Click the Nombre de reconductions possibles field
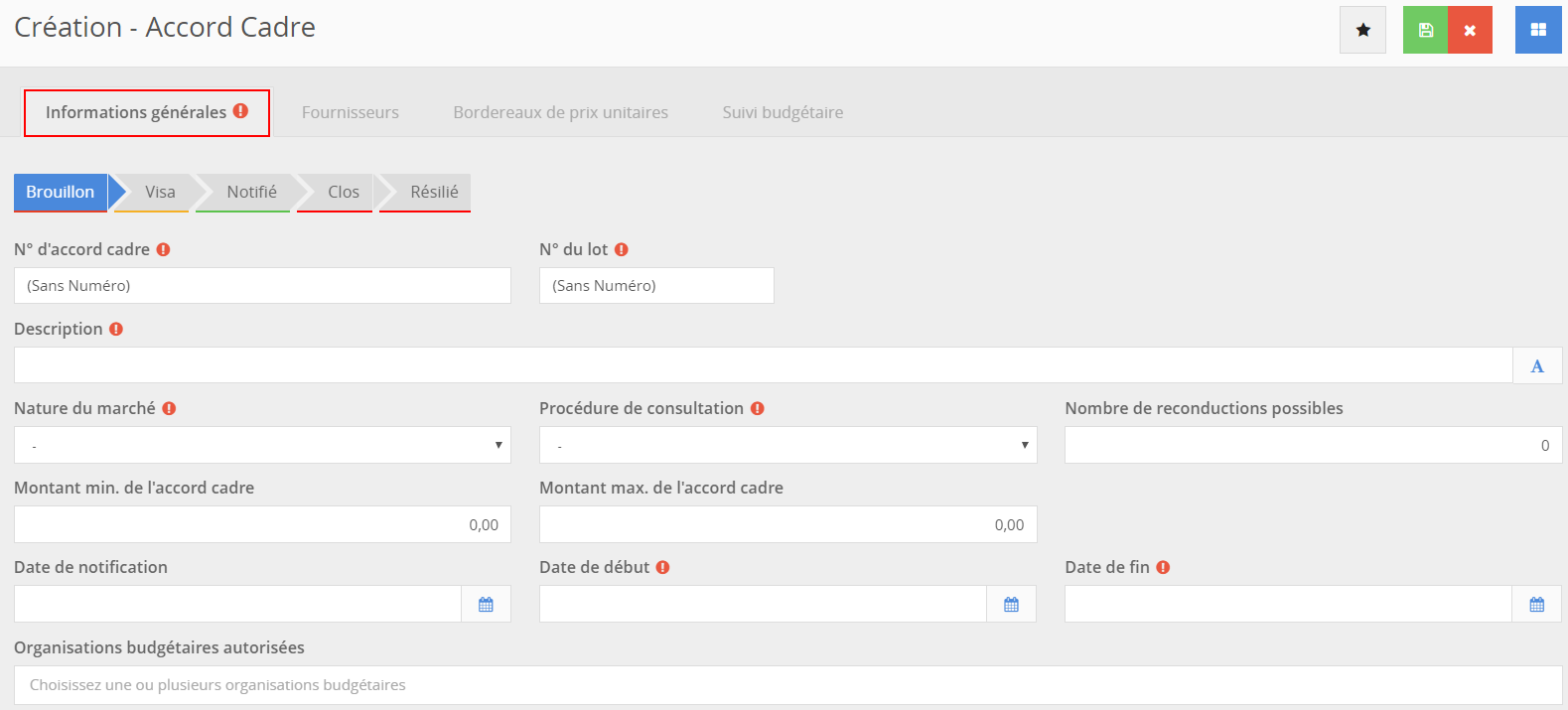Image resolution: width=1568 pixels, height=710 pixels. point(1313,445)
